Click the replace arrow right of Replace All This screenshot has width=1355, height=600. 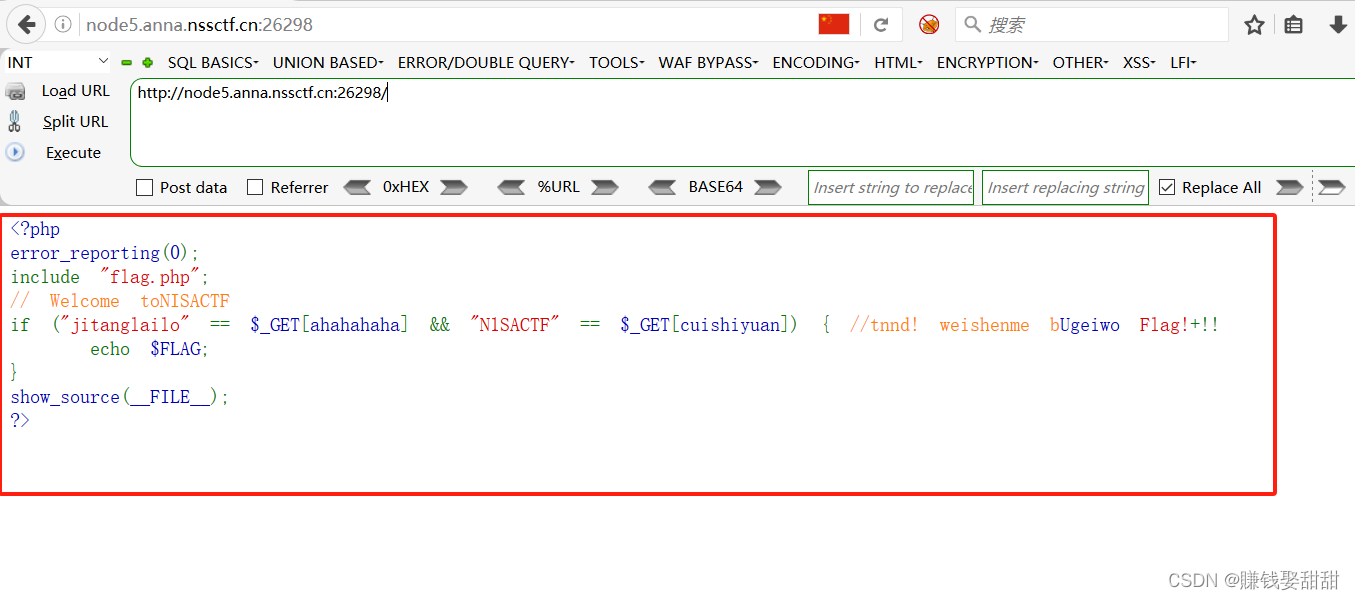pos(1290,187)
